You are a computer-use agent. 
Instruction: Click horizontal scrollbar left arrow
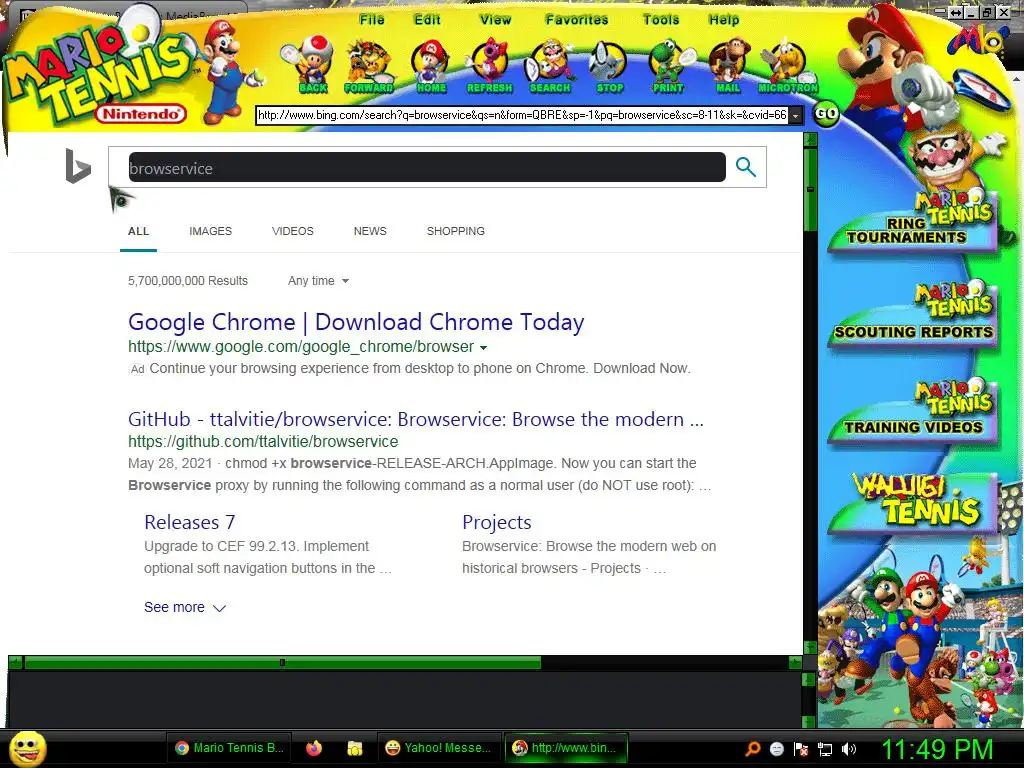(16, 663)
